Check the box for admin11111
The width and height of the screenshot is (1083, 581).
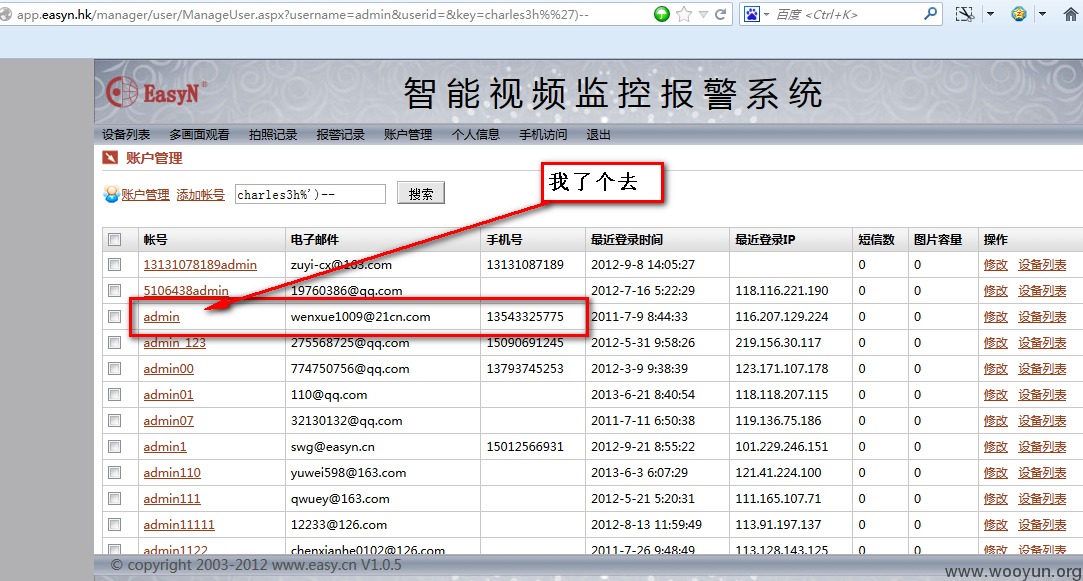click(115, 525)
